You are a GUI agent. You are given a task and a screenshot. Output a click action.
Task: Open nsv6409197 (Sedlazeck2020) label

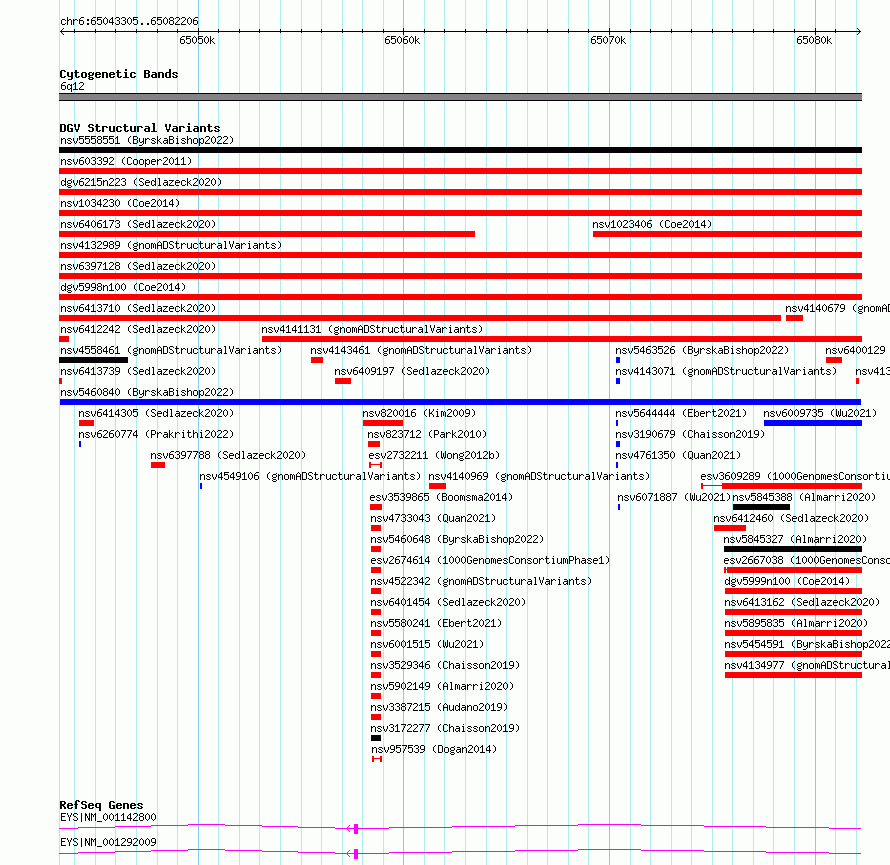pos(412,371)
